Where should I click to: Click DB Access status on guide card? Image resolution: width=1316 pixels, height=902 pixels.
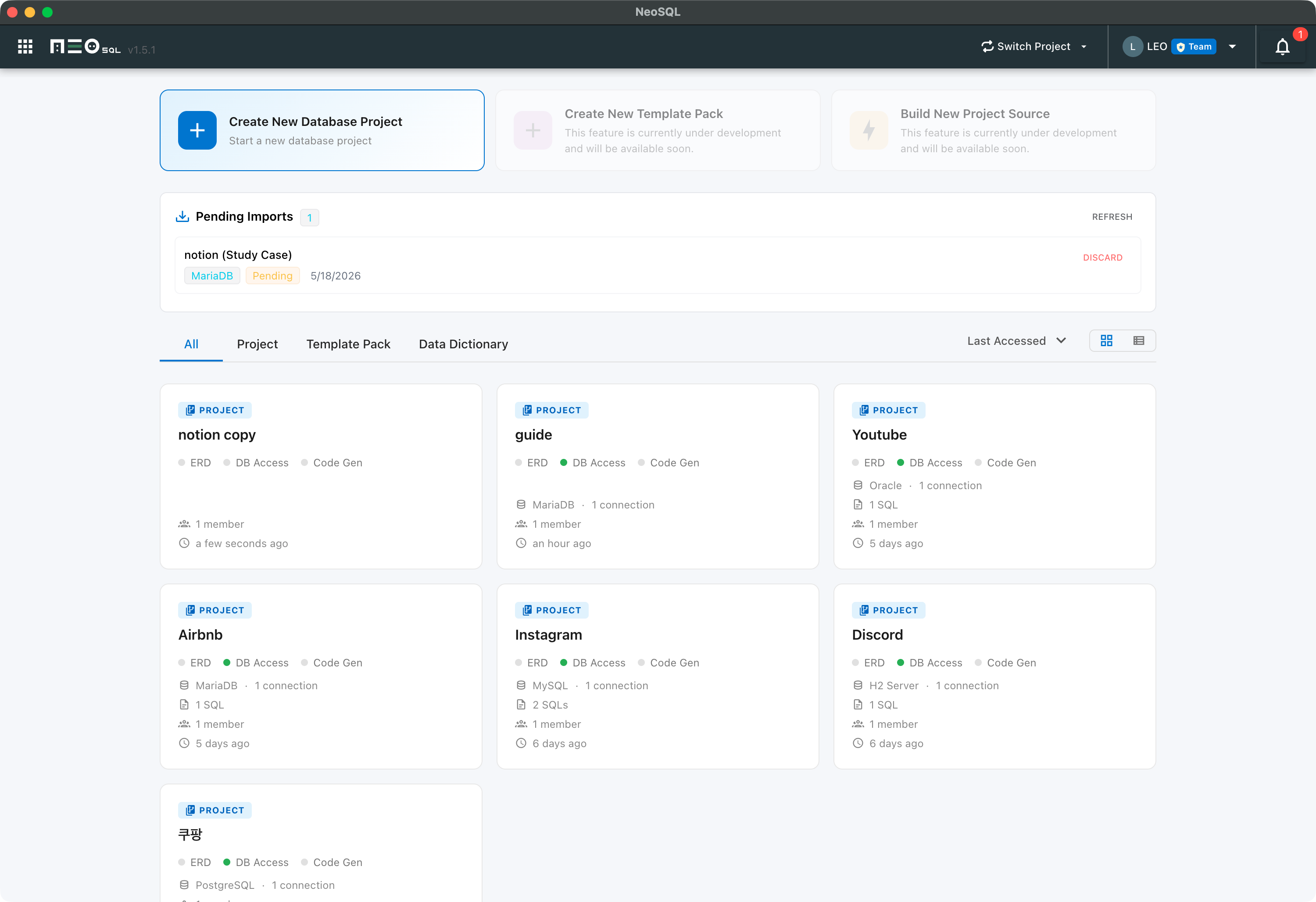[x=593, y=462]
